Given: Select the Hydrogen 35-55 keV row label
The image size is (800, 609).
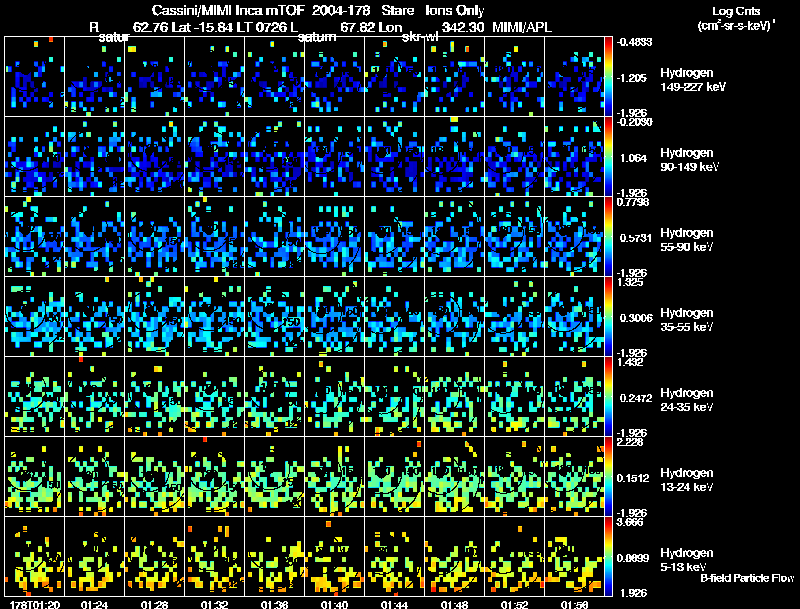Looking at the screenshot, I should click(x=687, y=320).
